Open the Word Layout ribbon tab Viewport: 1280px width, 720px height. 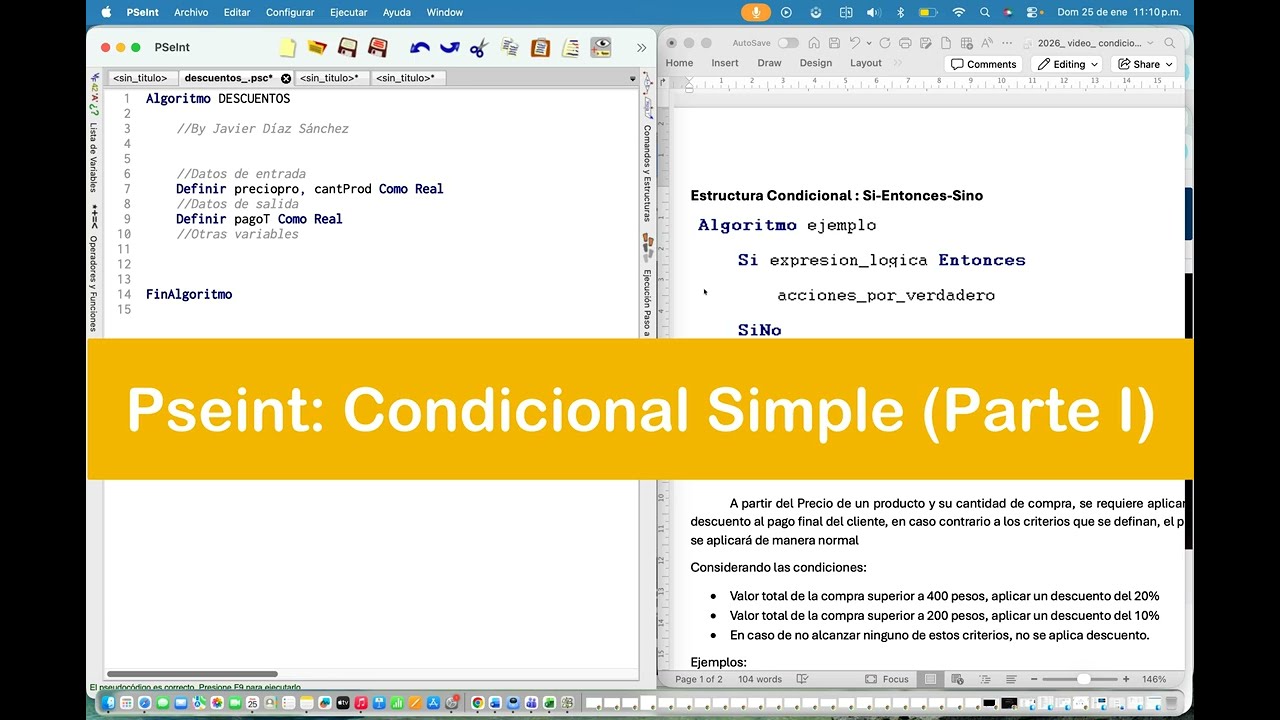click(x=866, y=63)
